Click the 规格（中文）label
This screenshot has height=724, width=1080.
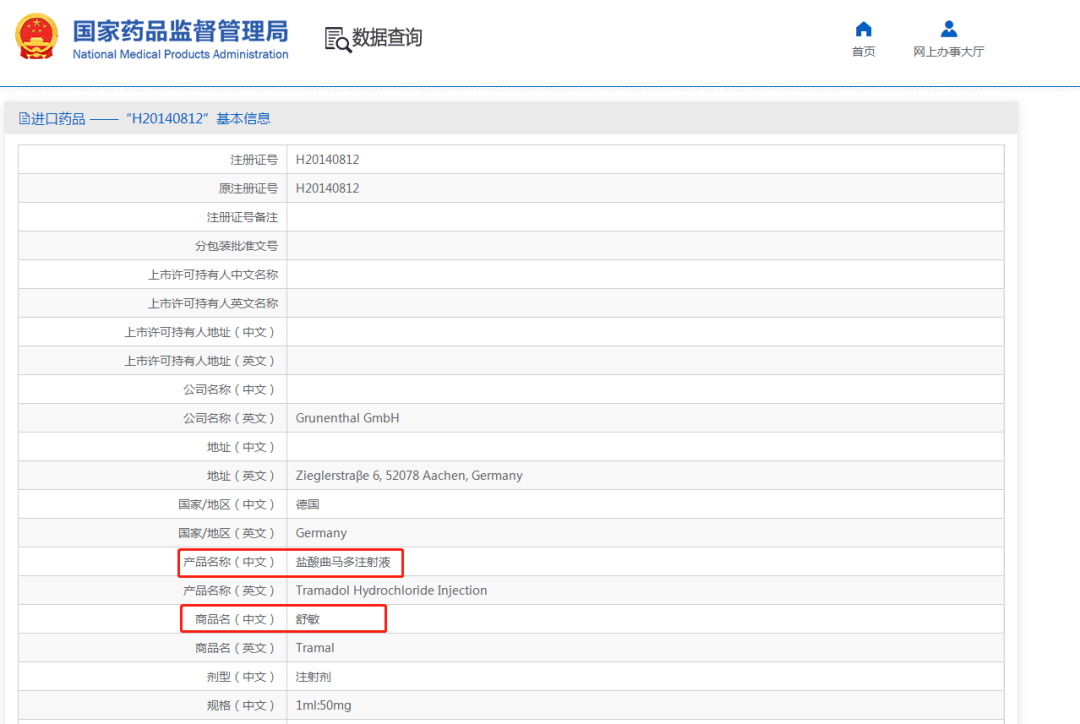point(242,706)
